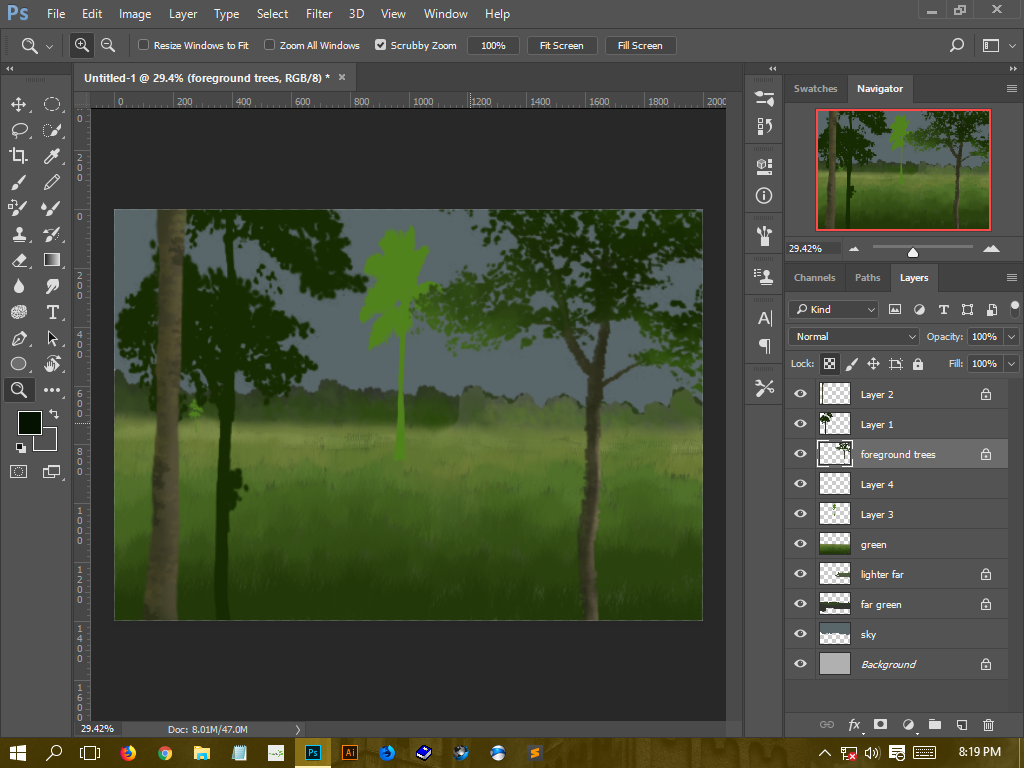Image resolution: width=1024 pixels, height=768 pixels.
Task: Select the Elliptical Marquee tool
Action: pos(52,104)
